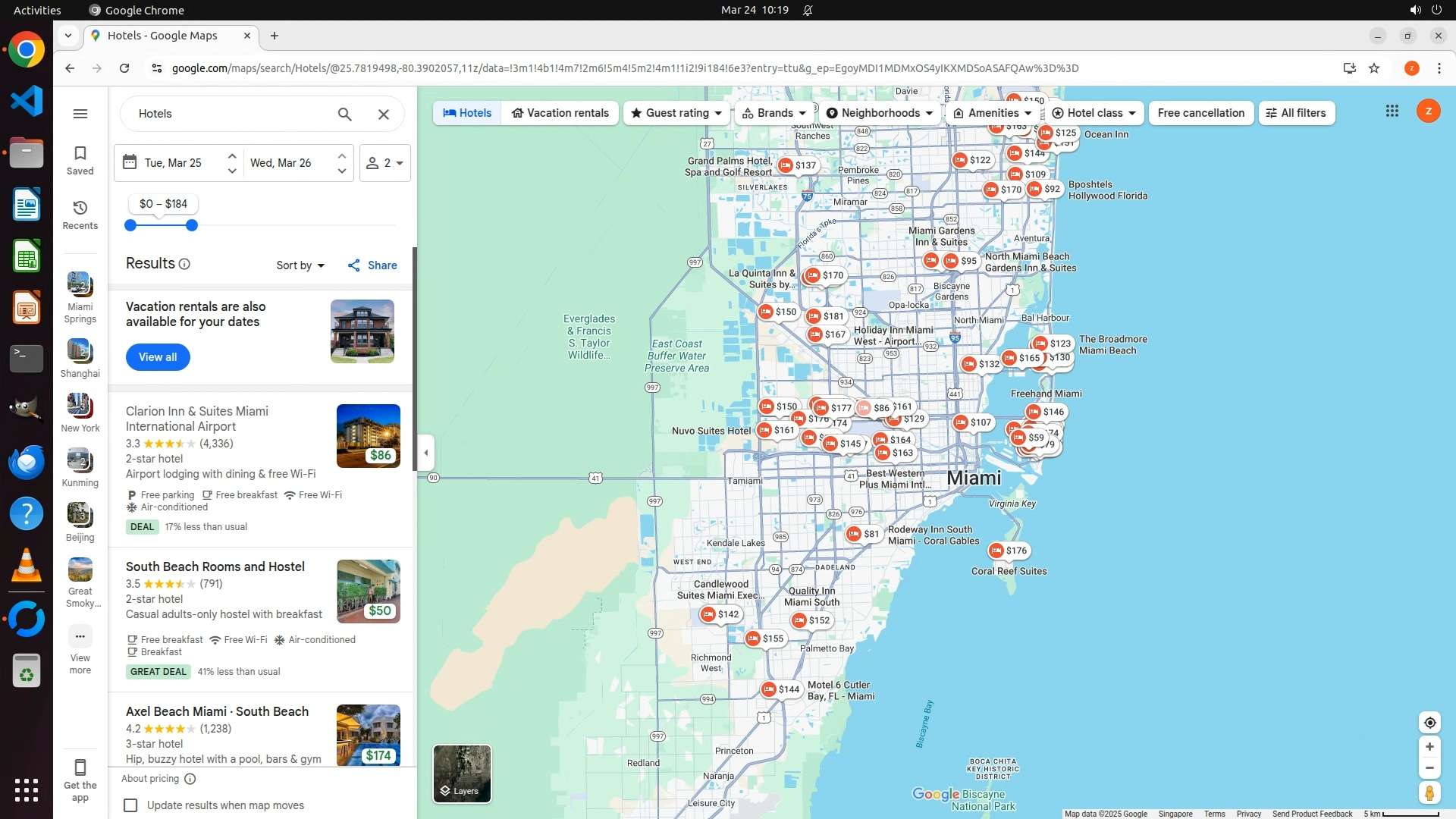Expand the Guest rating dropdown

click(676, 113)
